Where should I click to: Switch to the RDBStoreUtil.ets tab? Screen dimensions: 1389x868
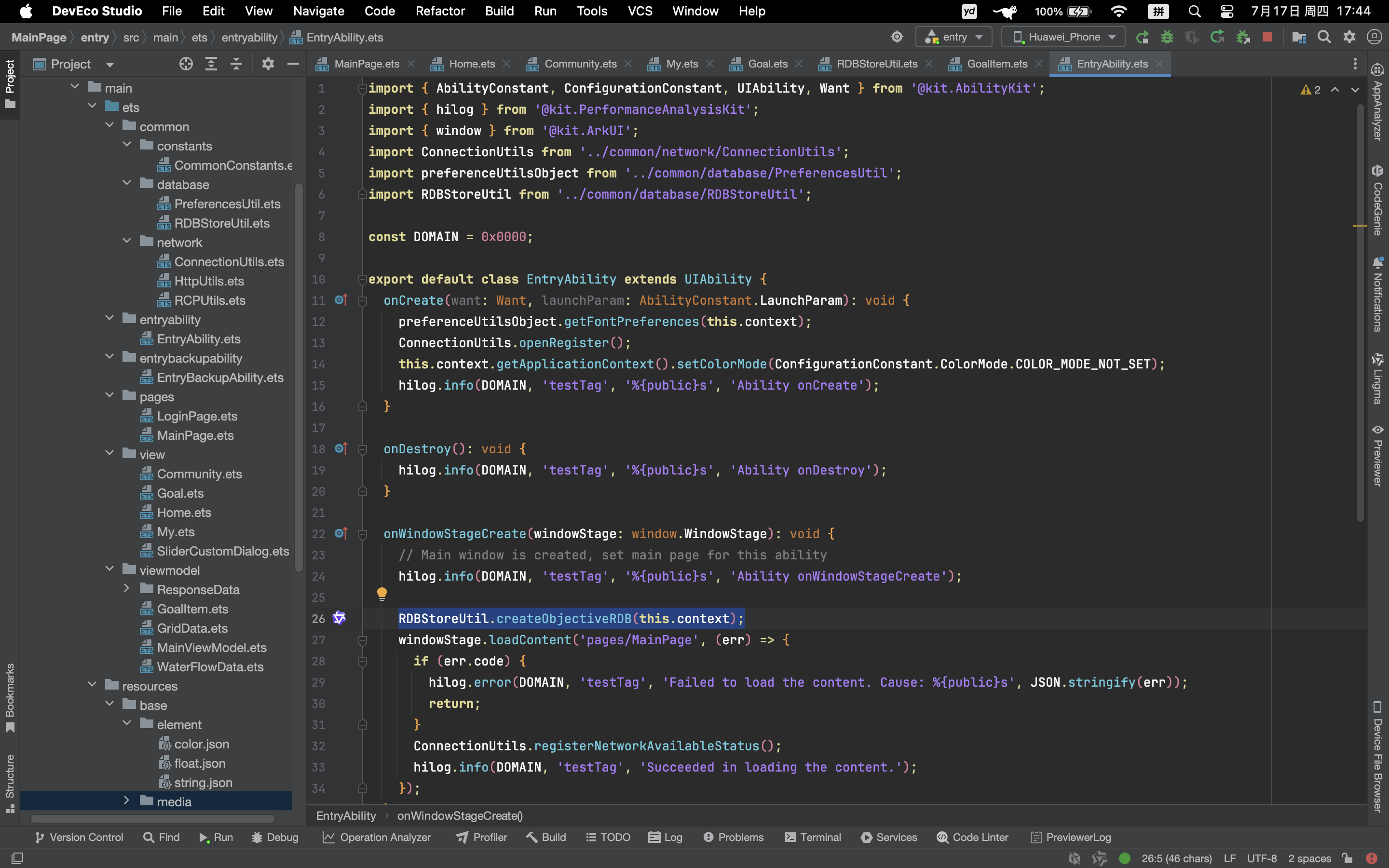pyautogui.click(x=876, y=64)
